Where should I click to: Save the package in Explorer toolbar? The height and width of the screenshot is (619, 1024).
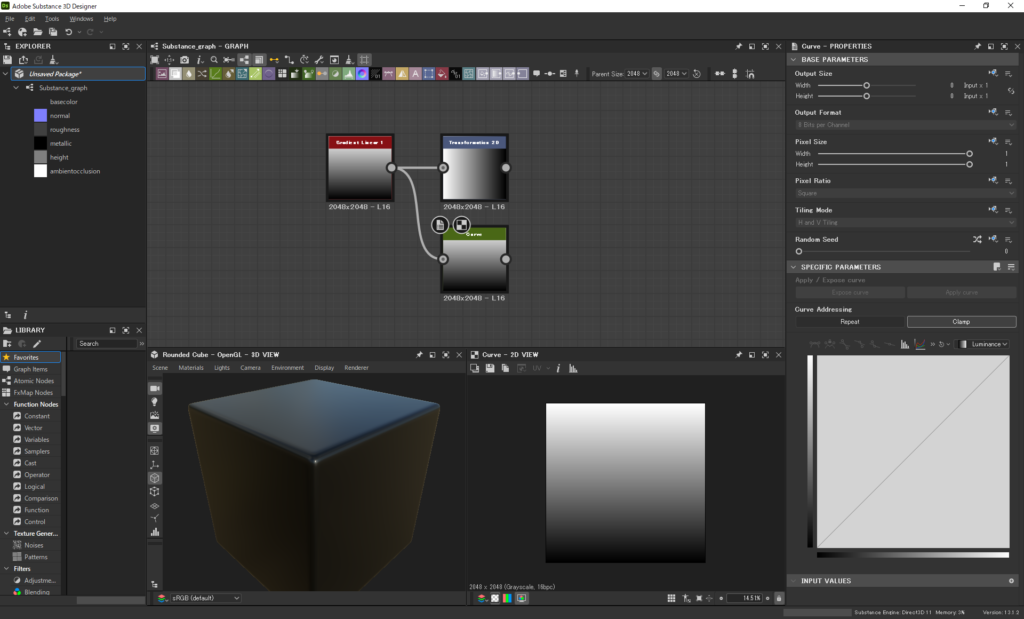(7, 59)
